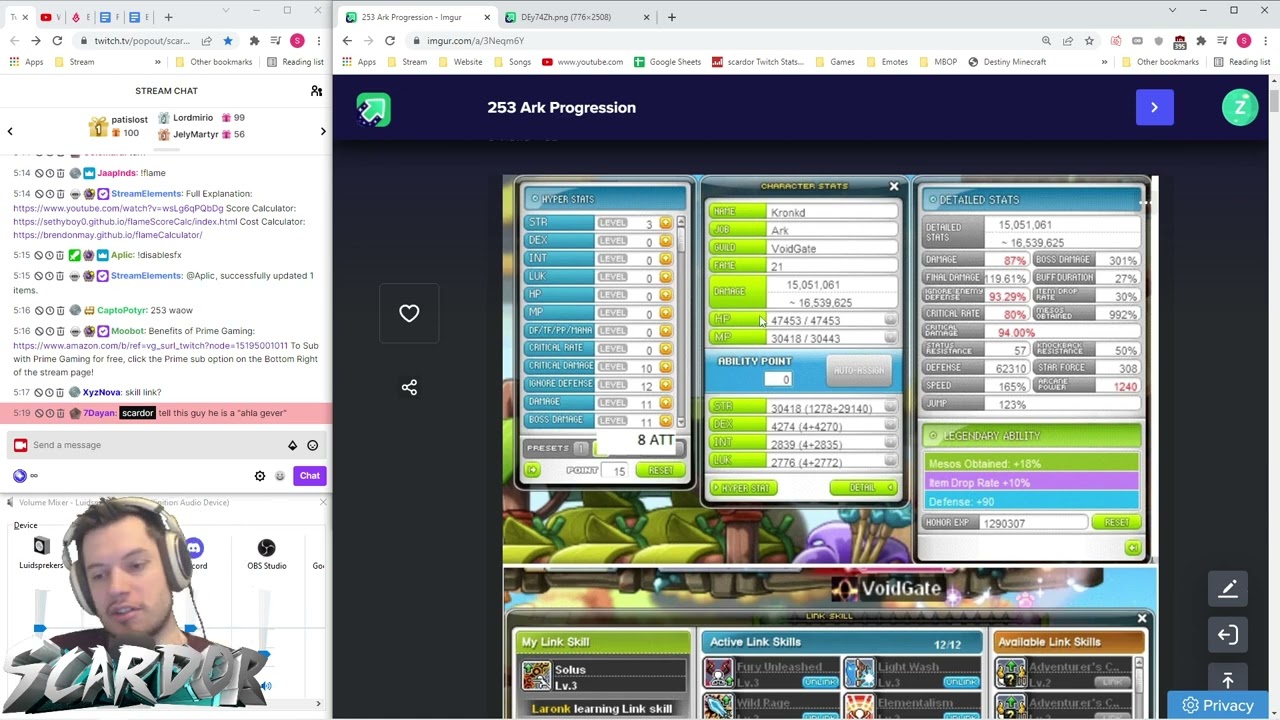The width and height of the screenshot is (1280, 720).
Task: Favorite the post with the heart icon
Action: (x=409, y=313)
